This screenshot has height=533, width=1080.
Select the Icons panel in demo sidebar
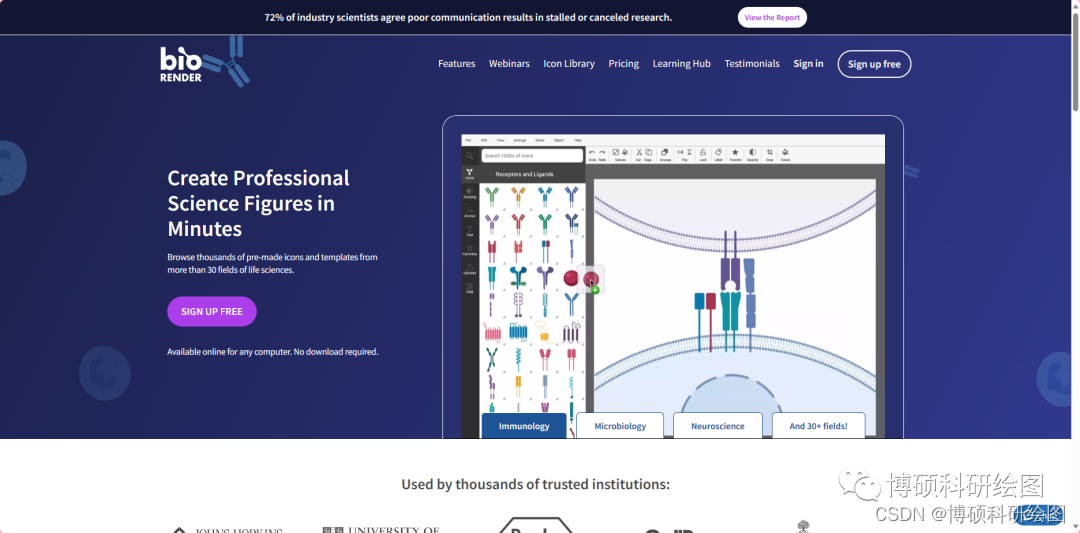470,174
